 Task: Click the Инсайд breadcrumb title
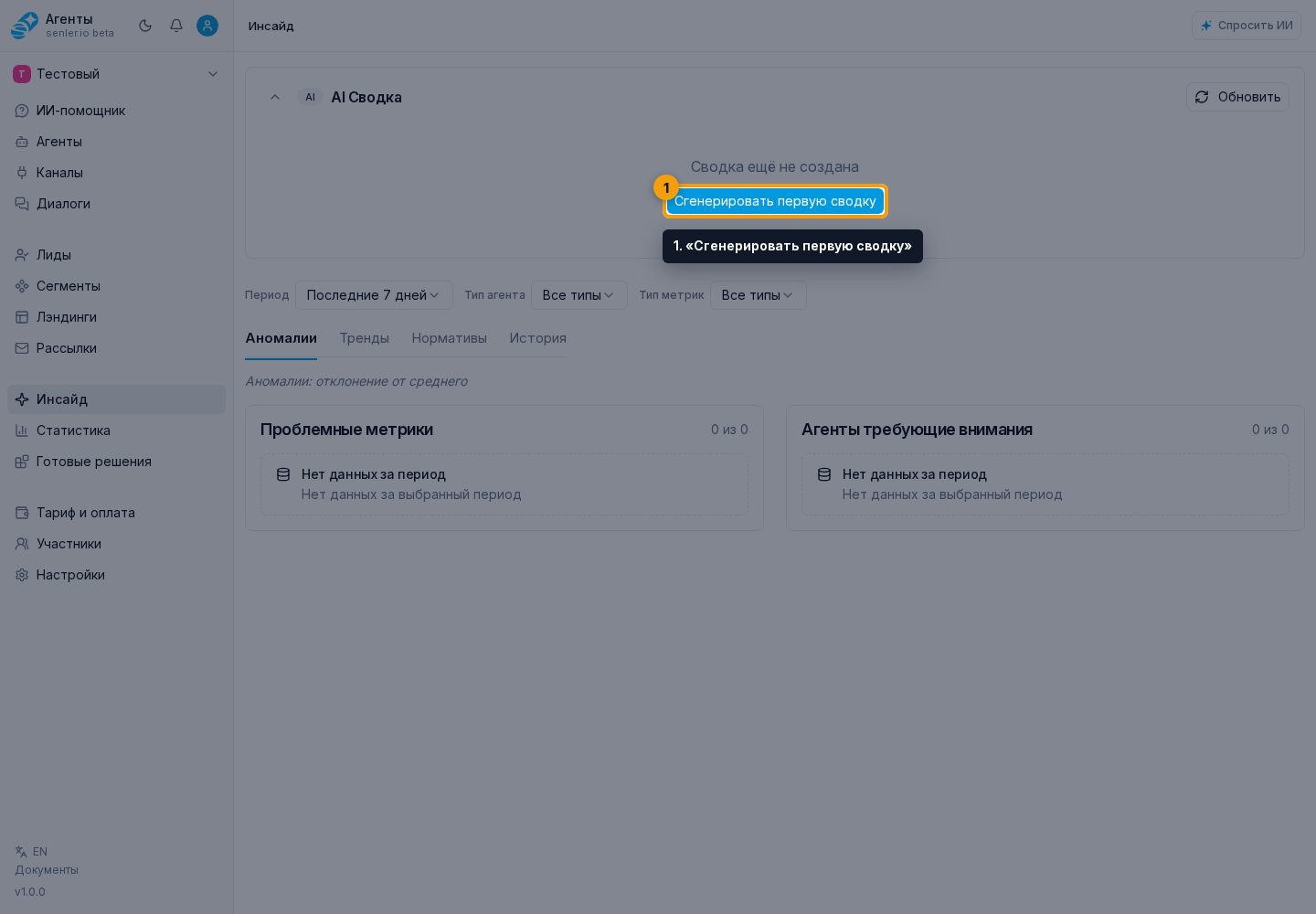pyautogui.click(x=271, y=26)
